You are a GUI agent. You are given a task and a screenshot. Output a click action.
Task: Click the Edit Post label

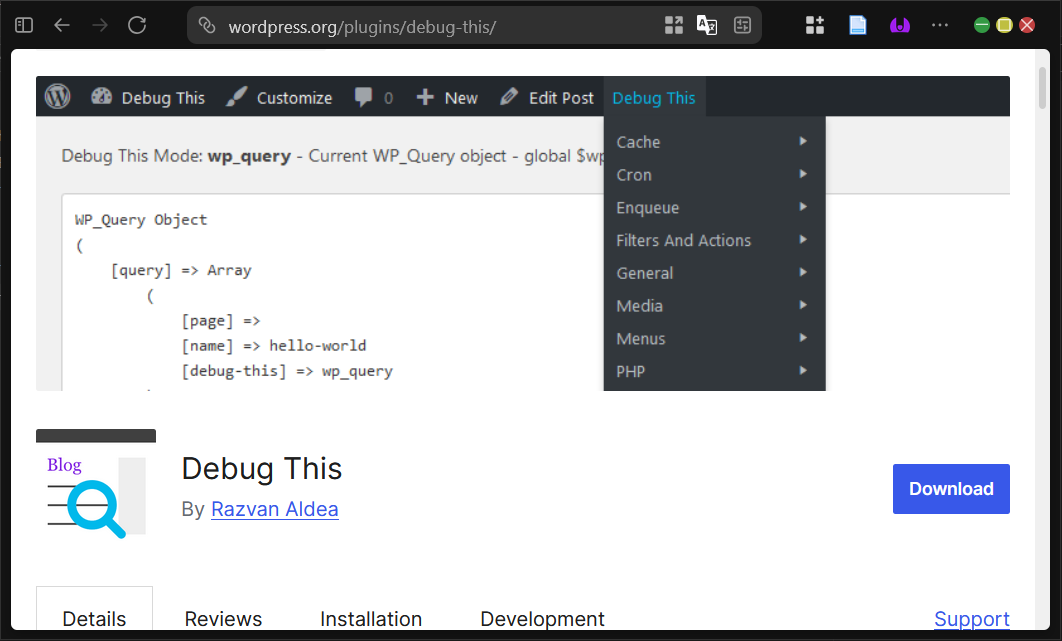point(561,98)
